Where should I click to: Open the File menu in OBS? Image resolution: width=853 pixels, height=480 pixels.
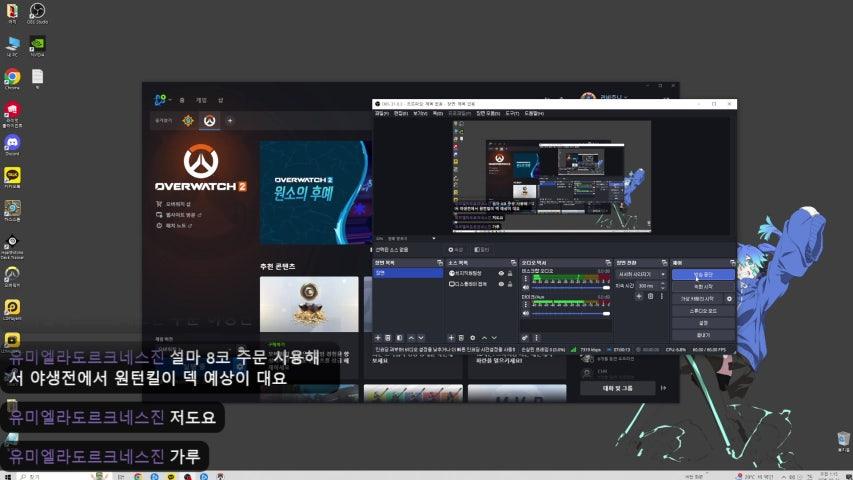(381, 114)
